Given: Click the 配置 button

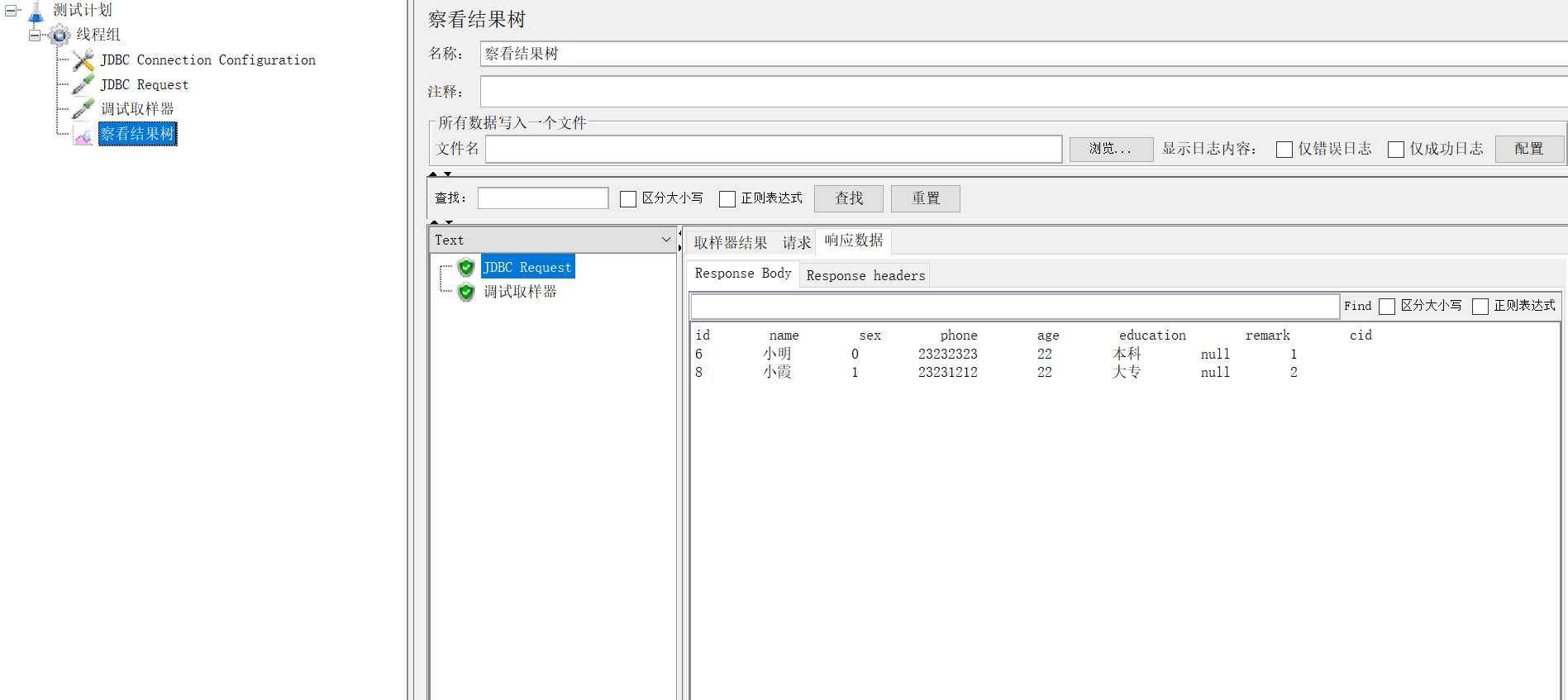Looking at the screenshot, I should pyautogui.click(x=1529, y=149).
